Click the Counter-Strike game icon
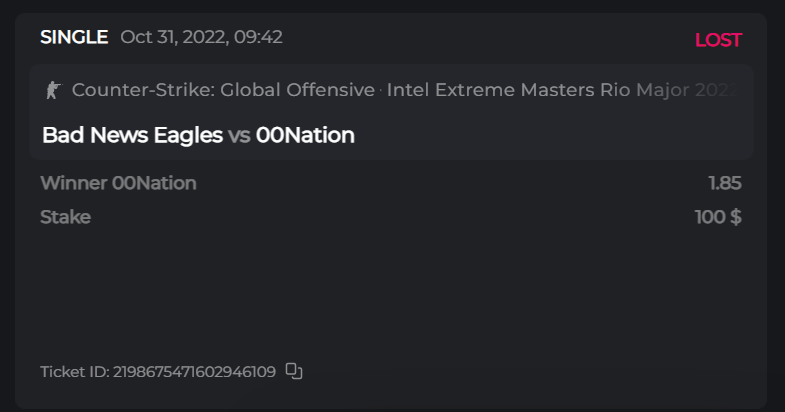The height and width of the screenshot is (412, 785). 53,90
